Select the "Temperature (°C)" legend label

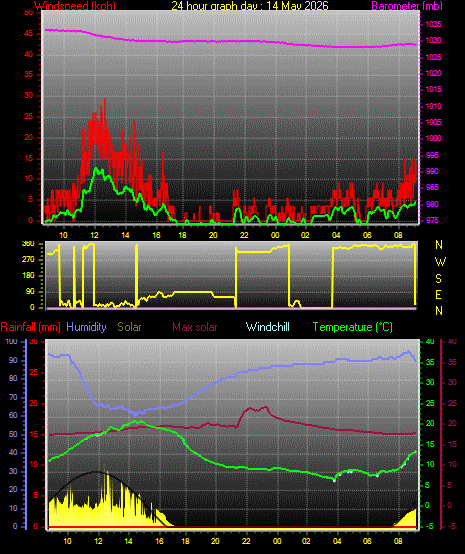pos(353,327)
